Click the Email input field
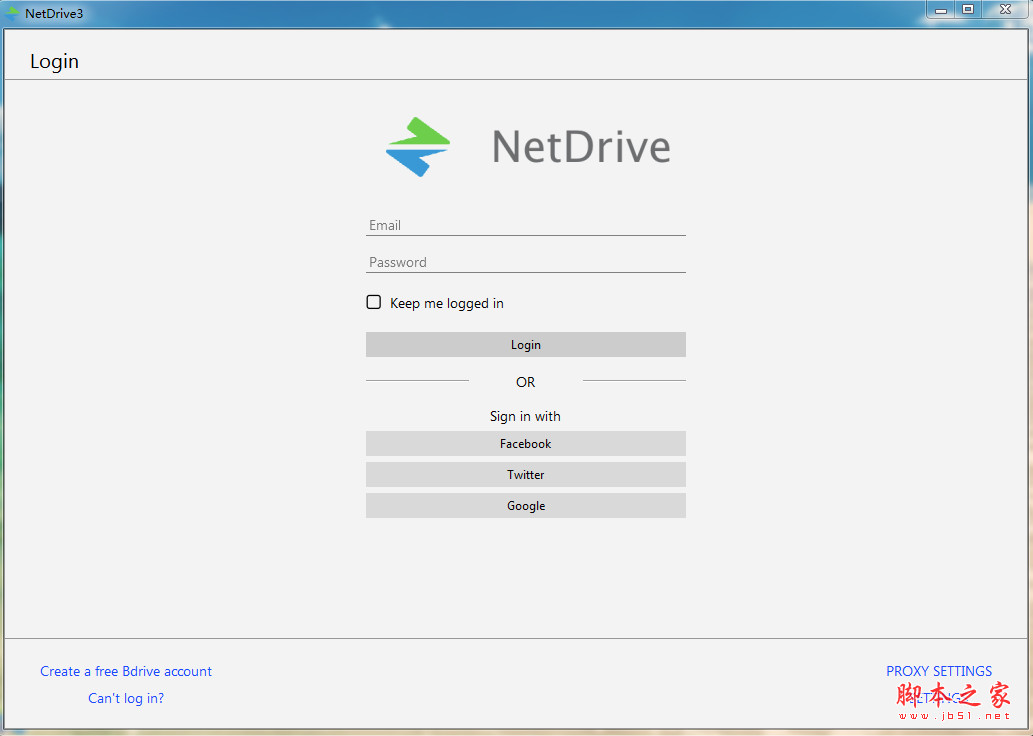This screenshot has height=736, width=1033. [526, 225]
